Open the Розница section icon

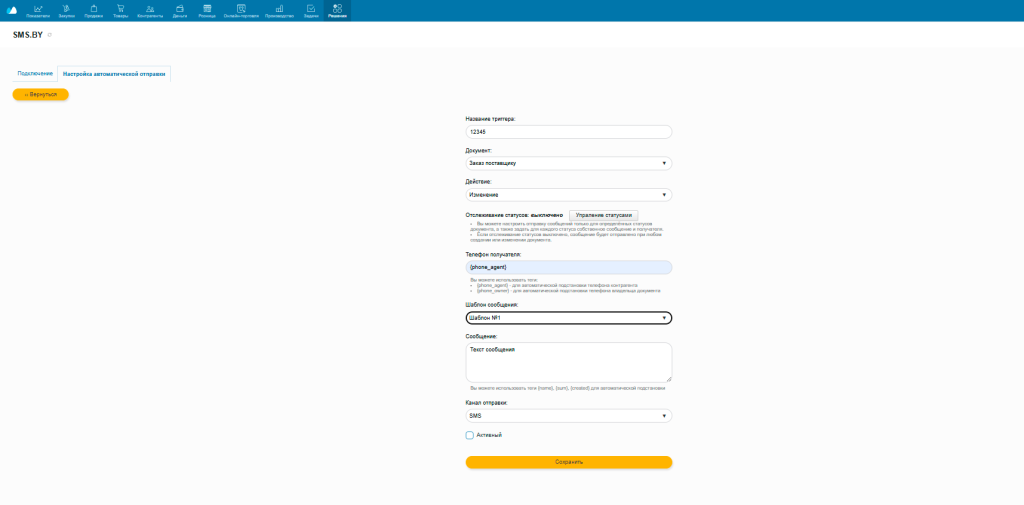point(207,10)
